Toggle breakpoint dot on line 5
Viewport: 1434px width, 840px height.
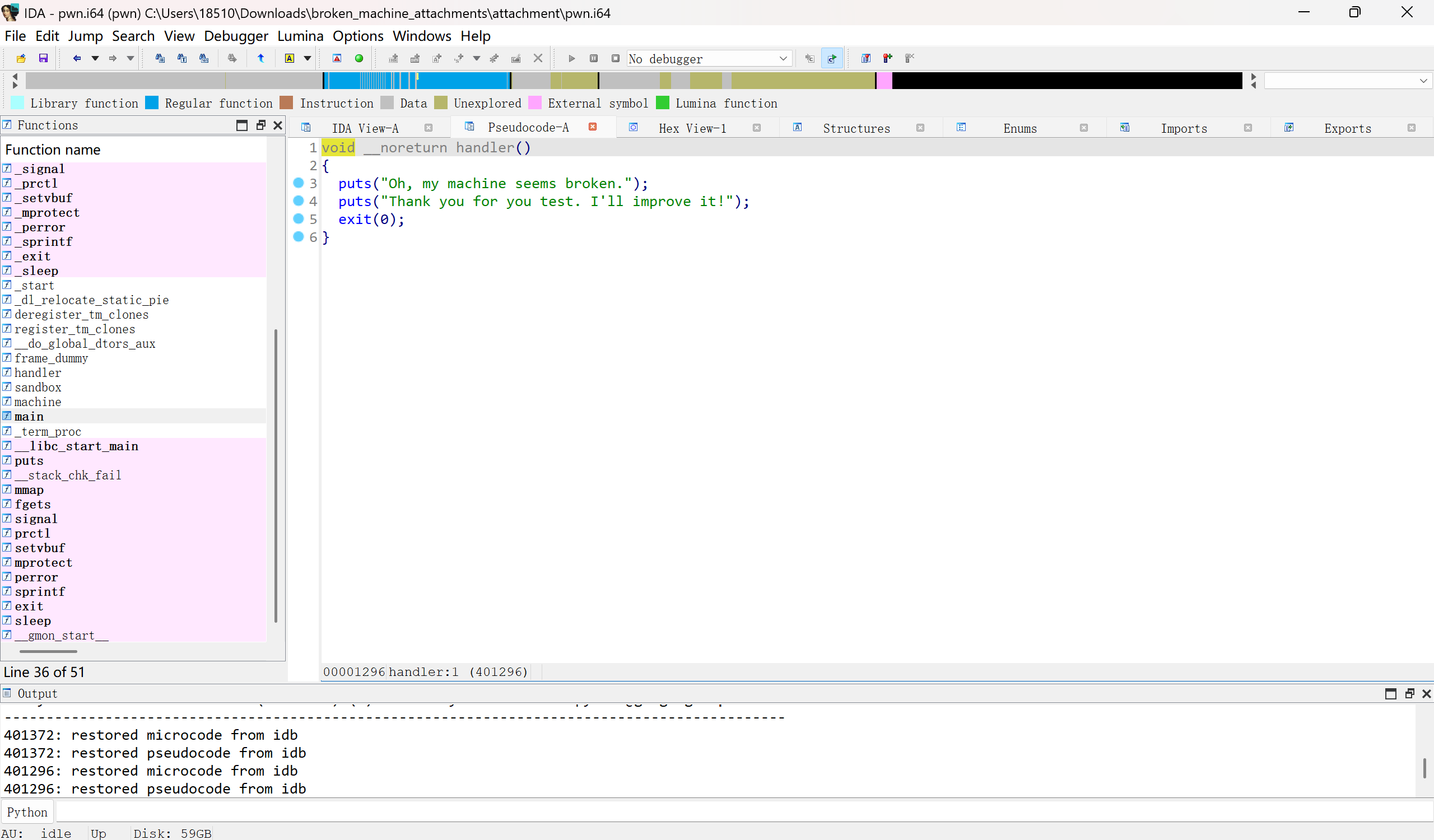[x=298, y=218]
